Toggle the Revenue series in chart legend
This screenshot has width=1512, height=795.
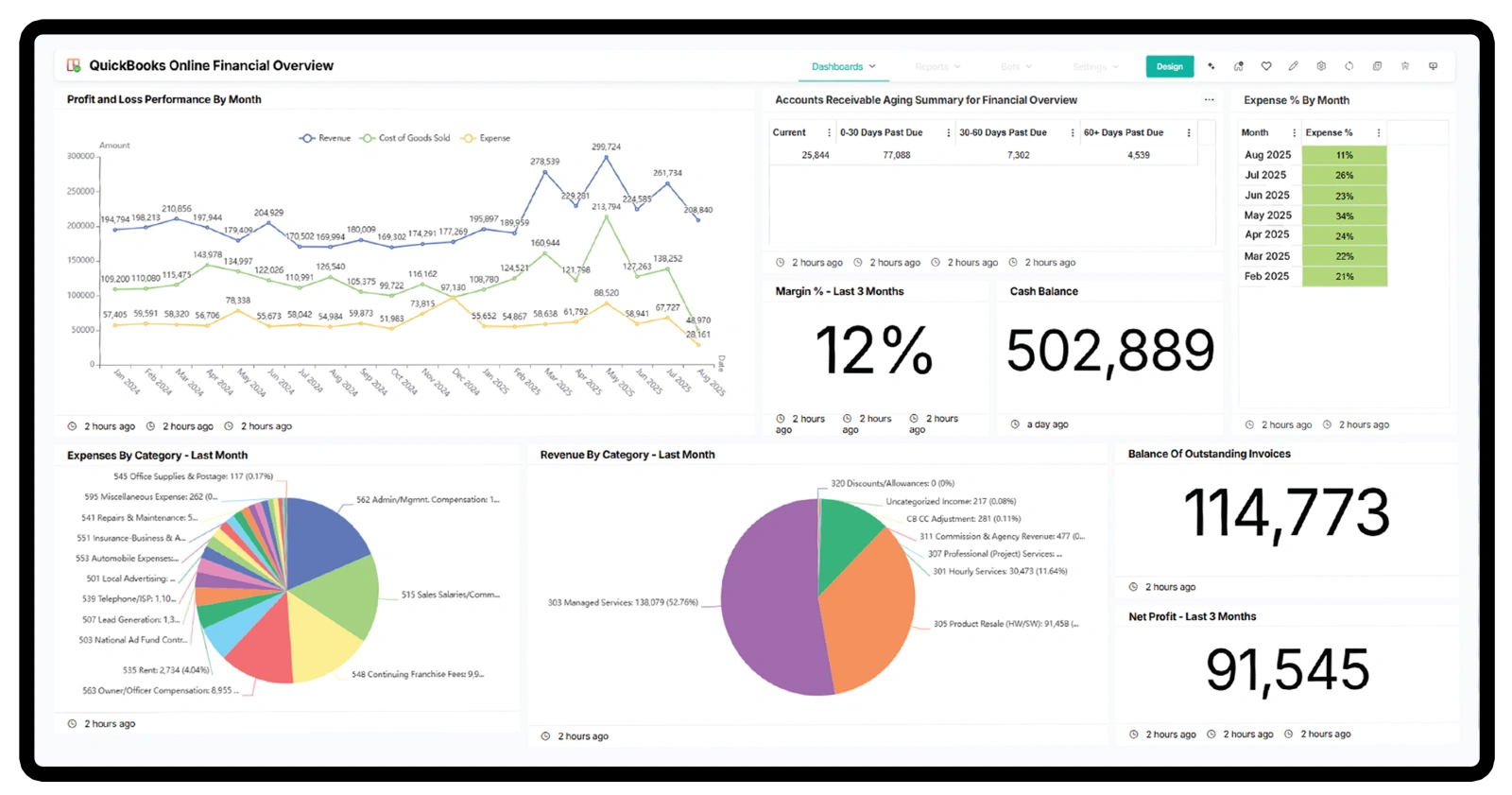click(x=325, y=138)
